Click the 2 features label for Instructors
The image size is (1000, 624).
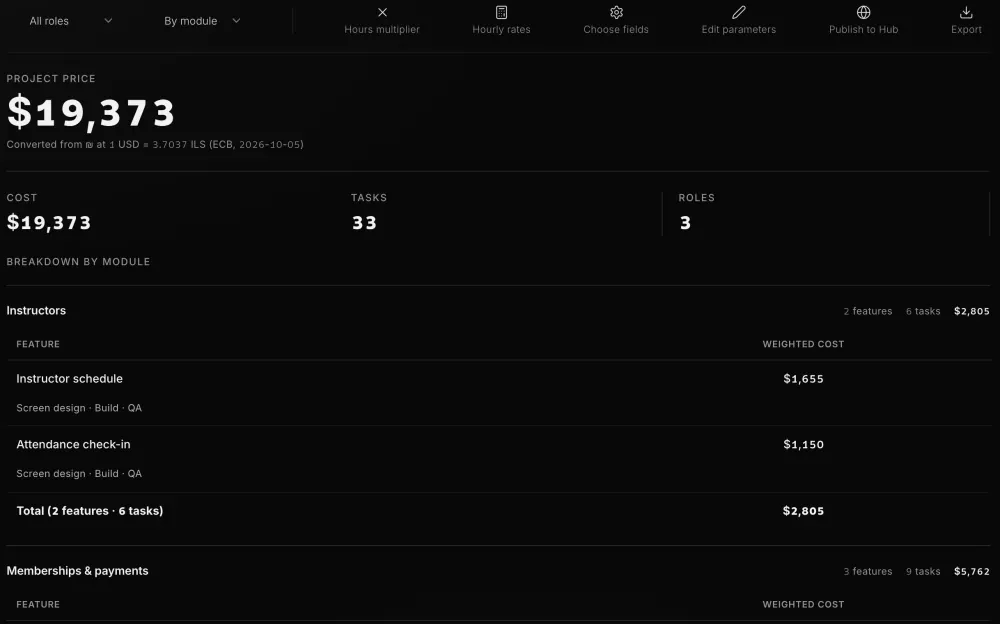click(868, 311)
